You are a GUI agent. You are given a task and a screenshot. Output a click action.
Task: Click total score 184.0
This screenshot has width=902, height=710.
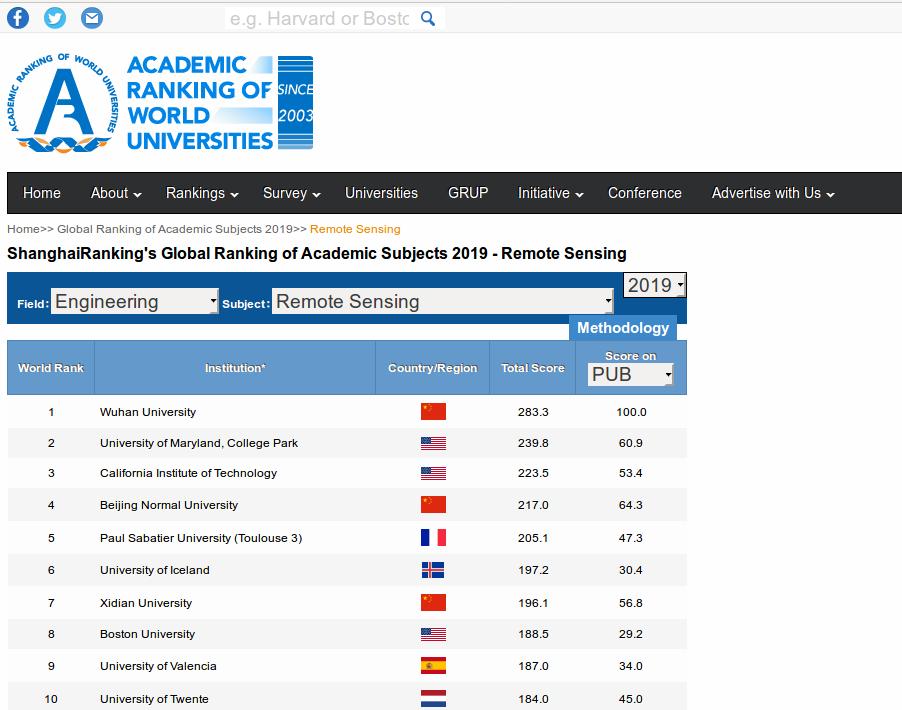(x=533, y=699)
